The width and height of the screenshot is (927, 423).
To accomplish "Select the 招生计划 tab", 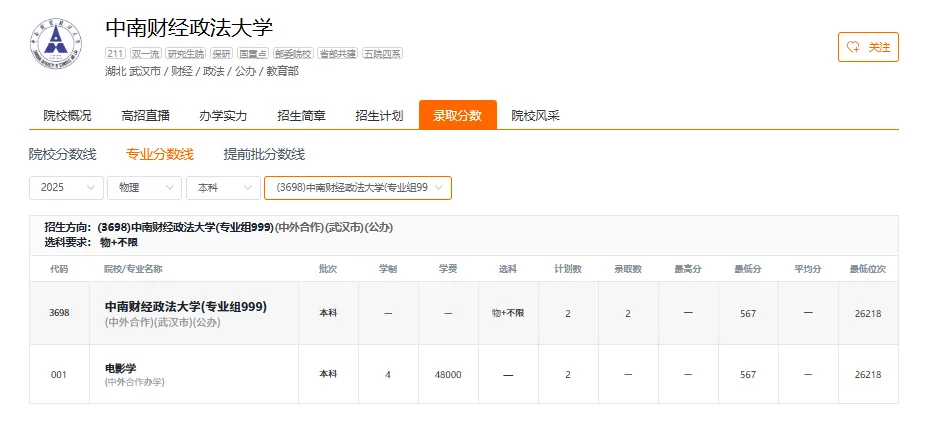I will point(379,116).
